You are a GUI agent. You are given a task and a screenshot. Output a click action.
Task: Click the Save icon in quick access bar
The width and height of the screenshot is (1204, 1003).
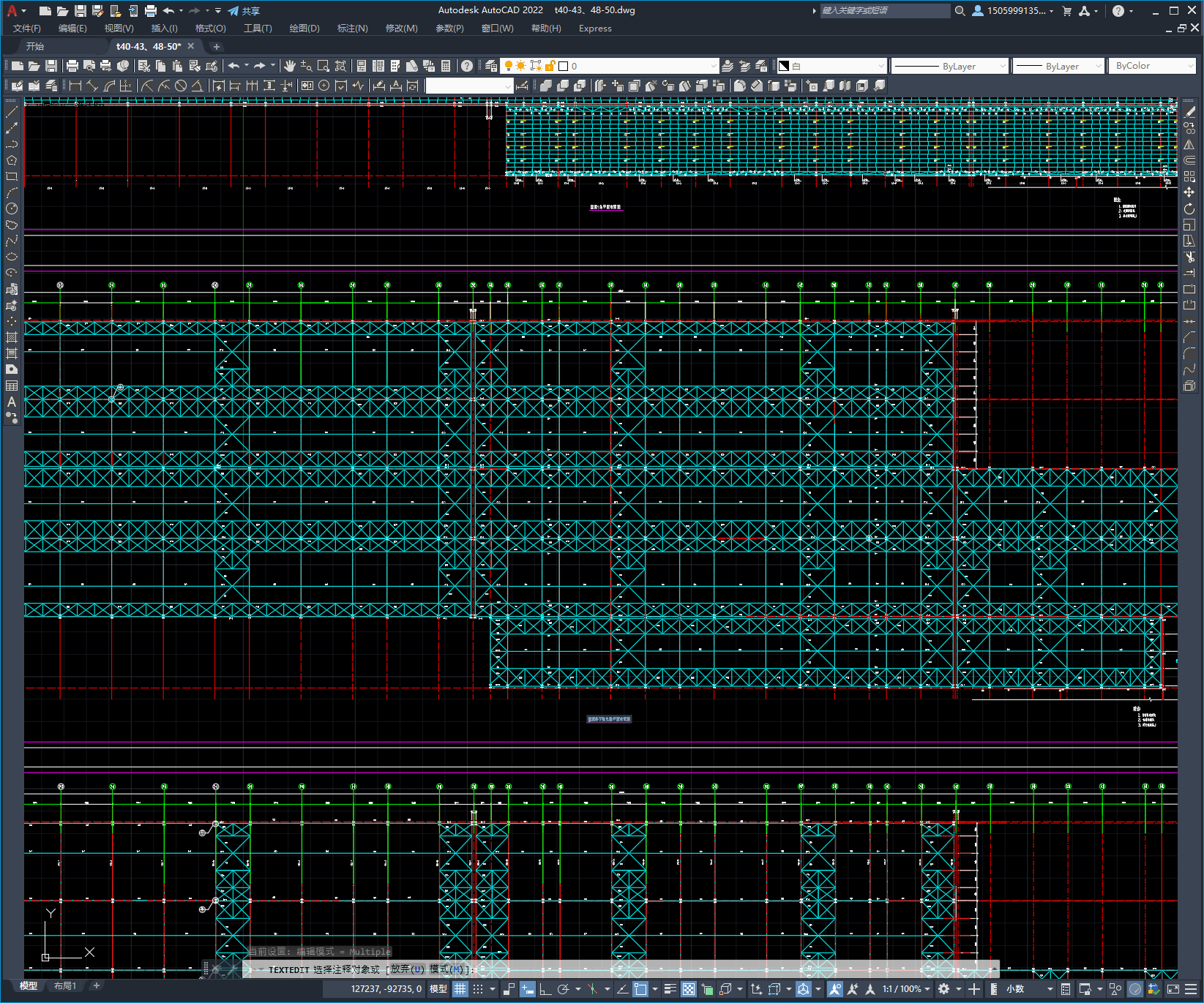tap(81, 11)
